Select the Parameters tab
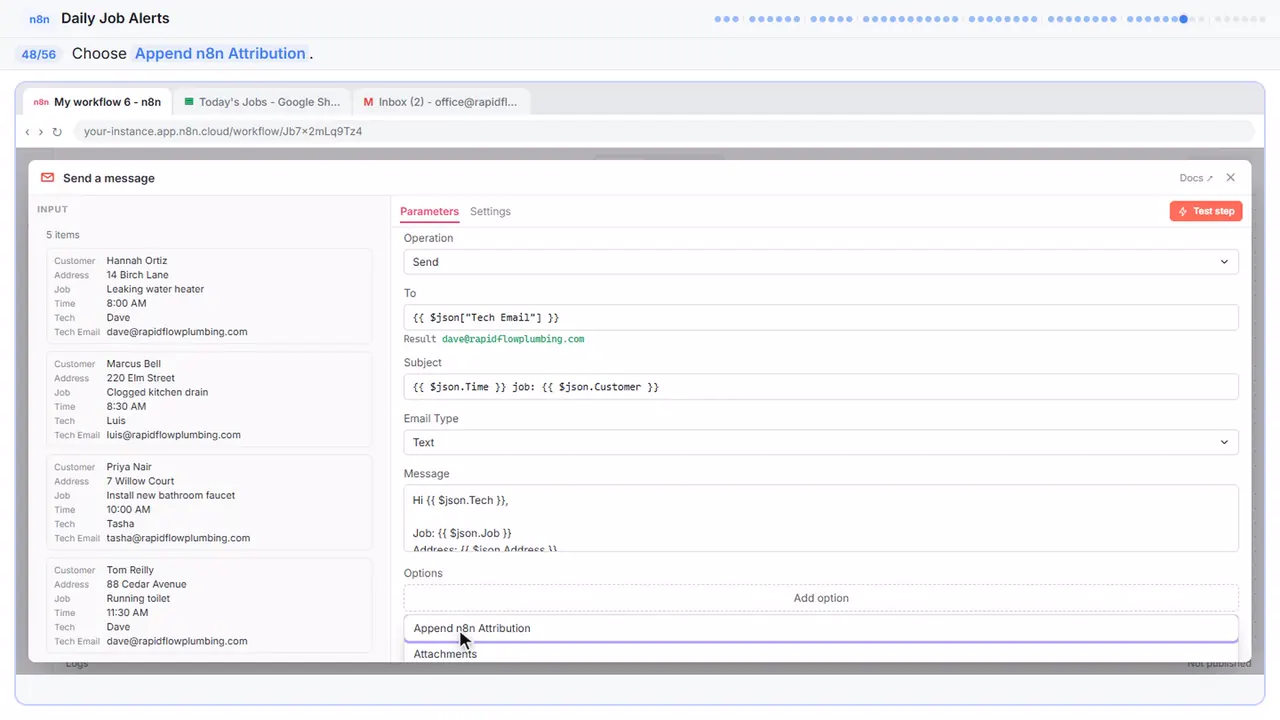 point(429,211)
